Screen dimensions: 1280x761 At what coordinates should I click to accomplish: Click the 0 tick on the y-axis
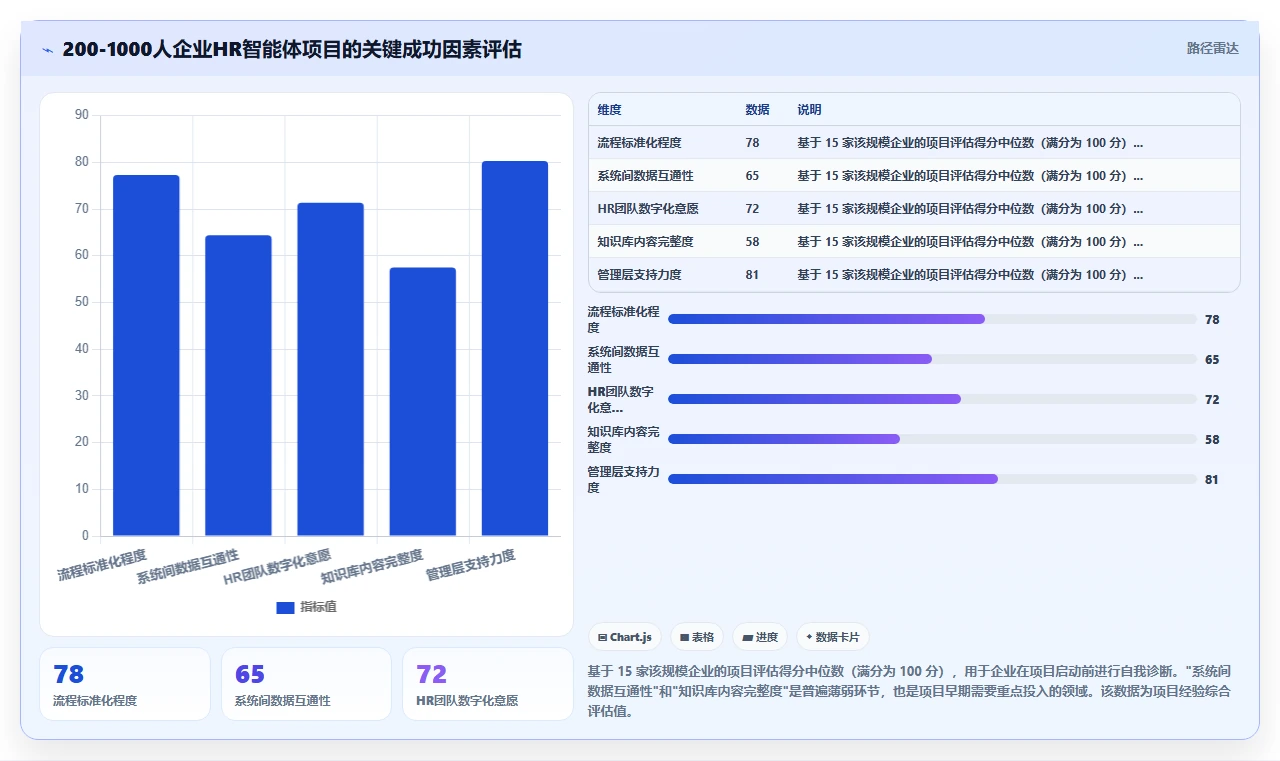(x=85, y=536)
